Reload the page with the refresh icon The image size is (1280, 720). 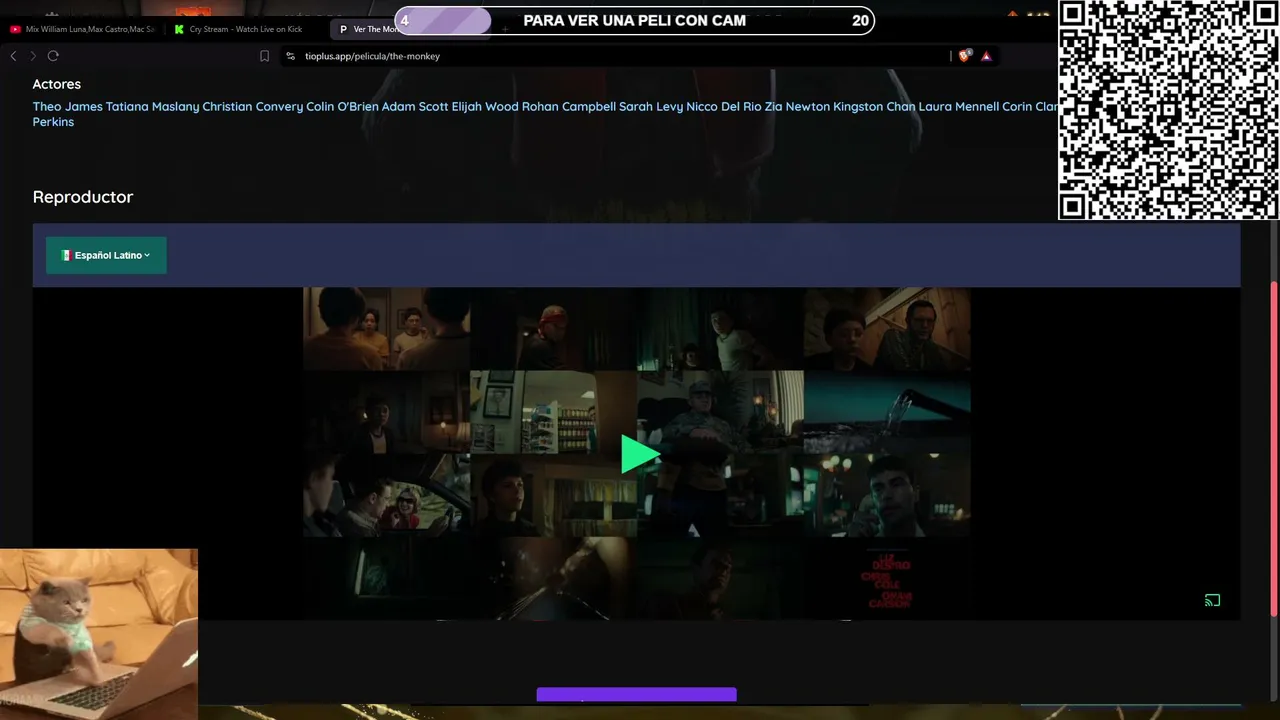53,56
